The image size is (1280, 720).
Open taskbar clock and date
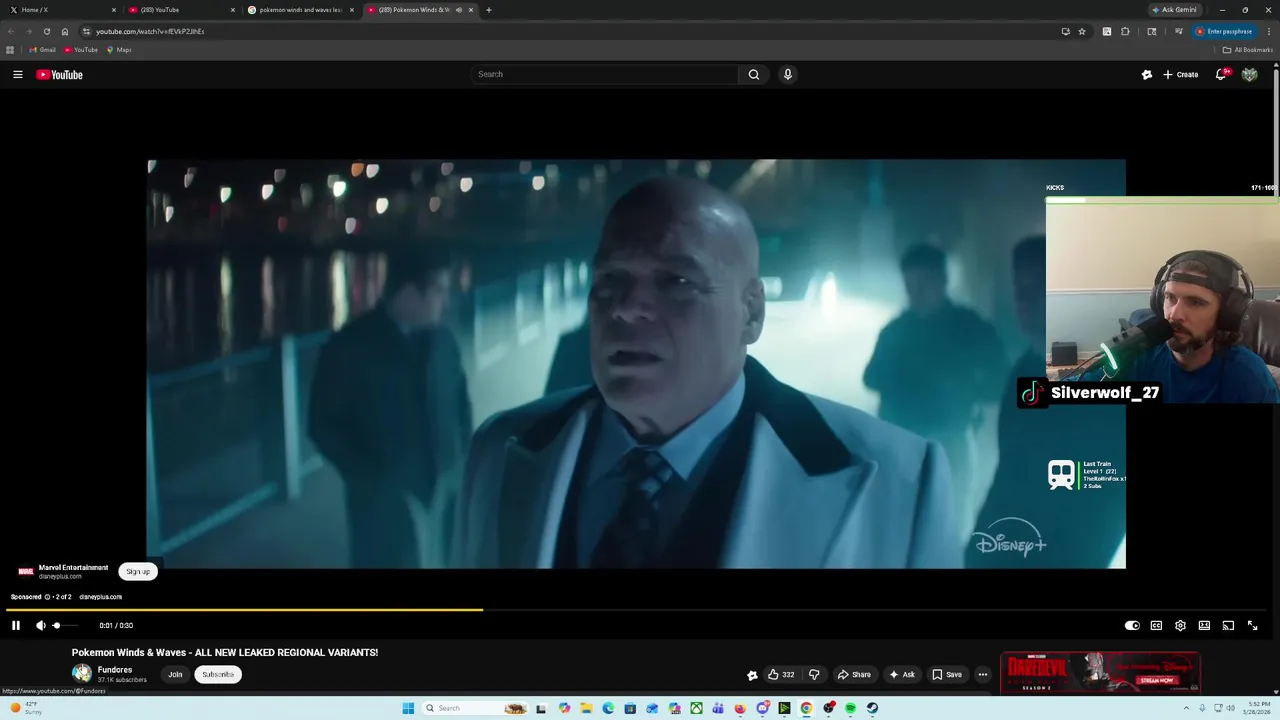click(1257, 708)
